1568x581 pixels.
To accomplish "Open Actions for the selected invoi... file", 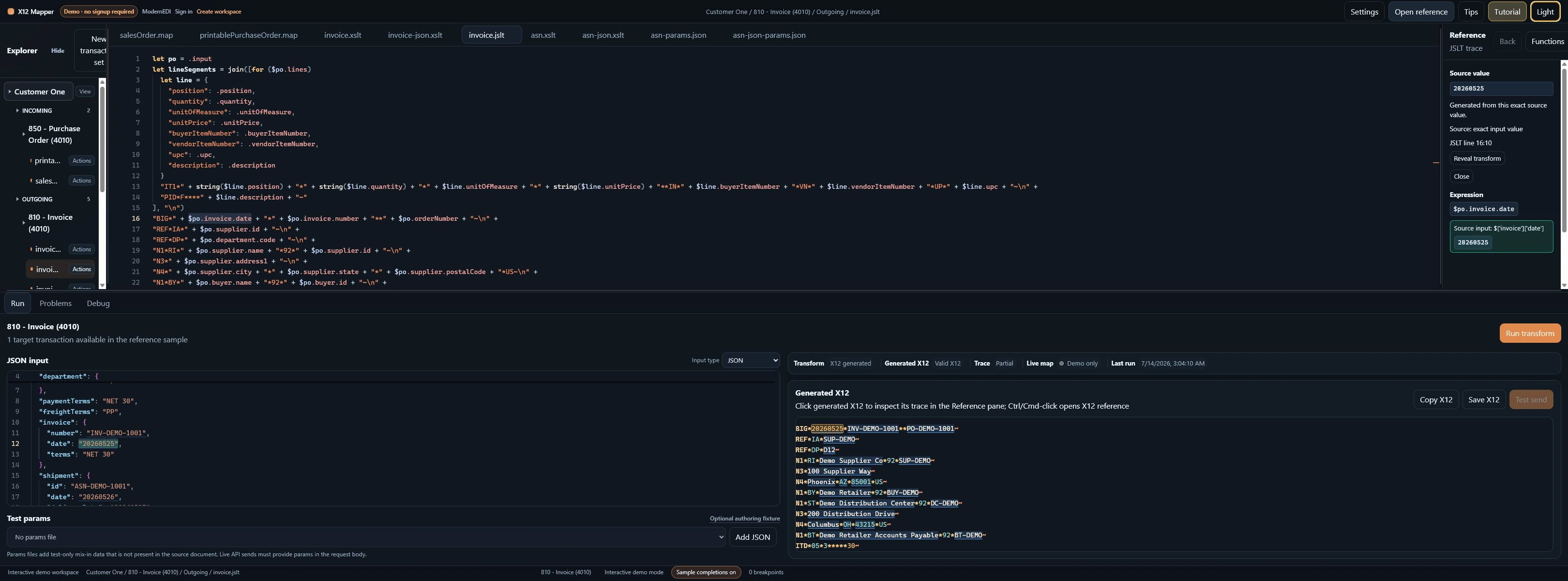I will [82, 269].
